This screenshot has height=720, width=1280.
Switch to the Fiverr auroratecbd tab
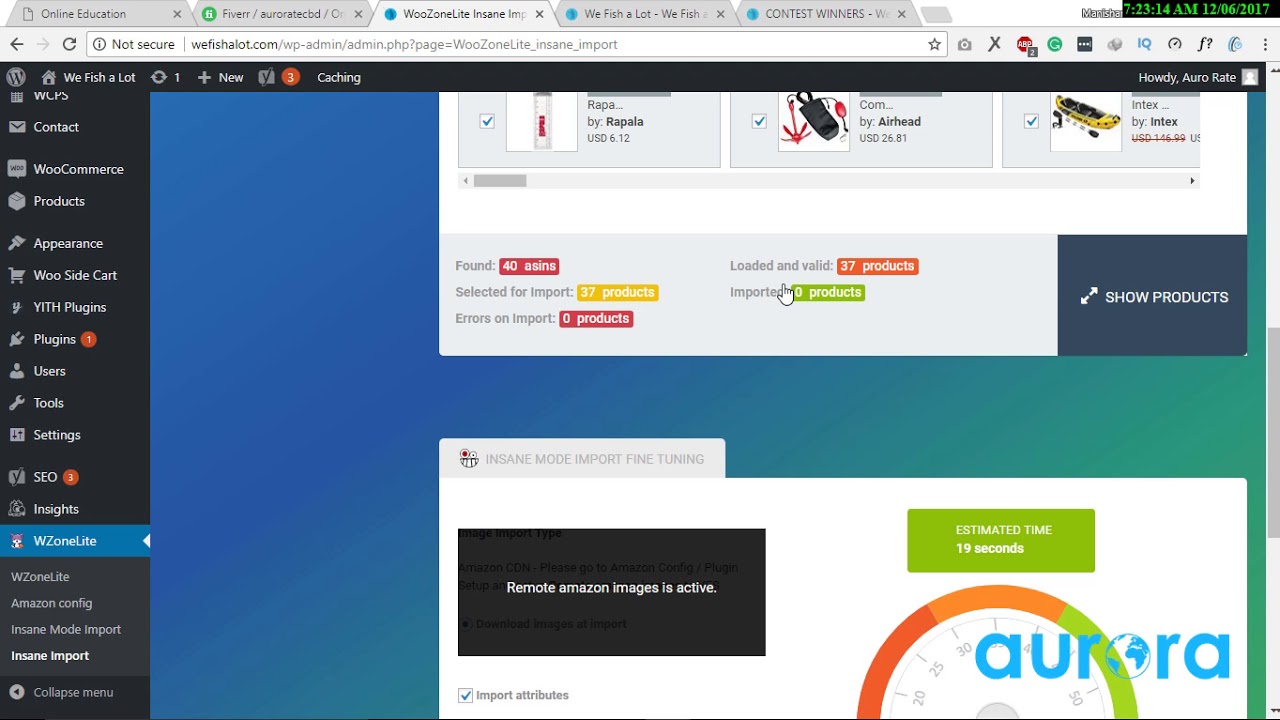coord(282,14)
